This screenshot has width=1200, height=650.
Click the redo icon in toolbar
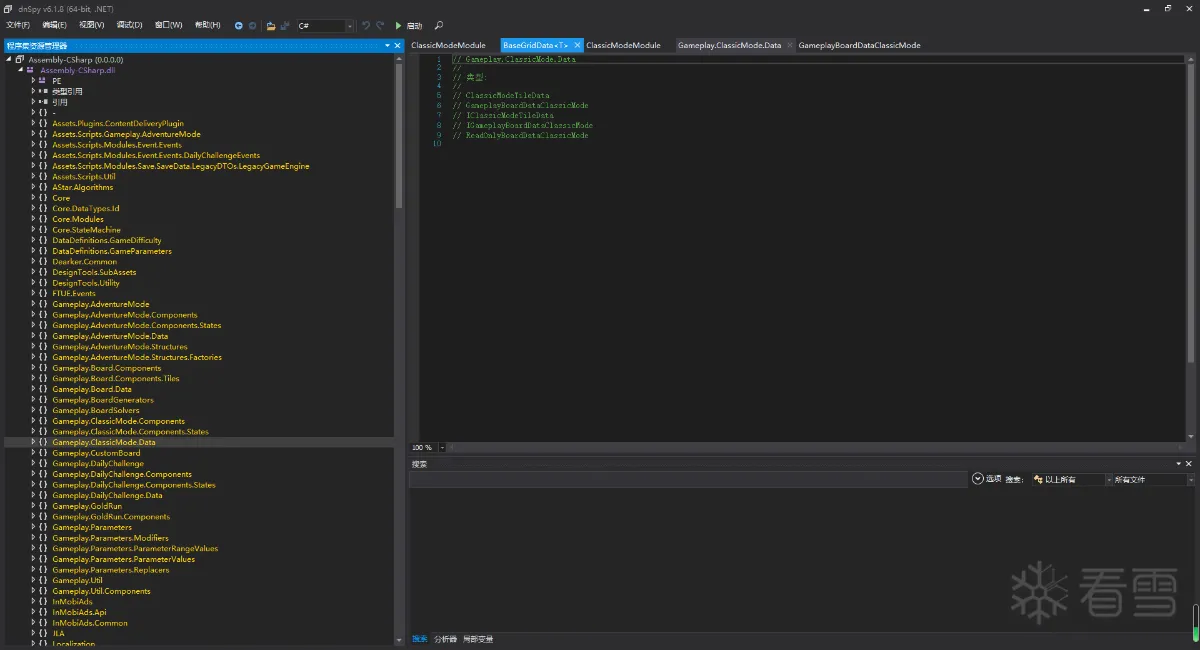[381, 25]
